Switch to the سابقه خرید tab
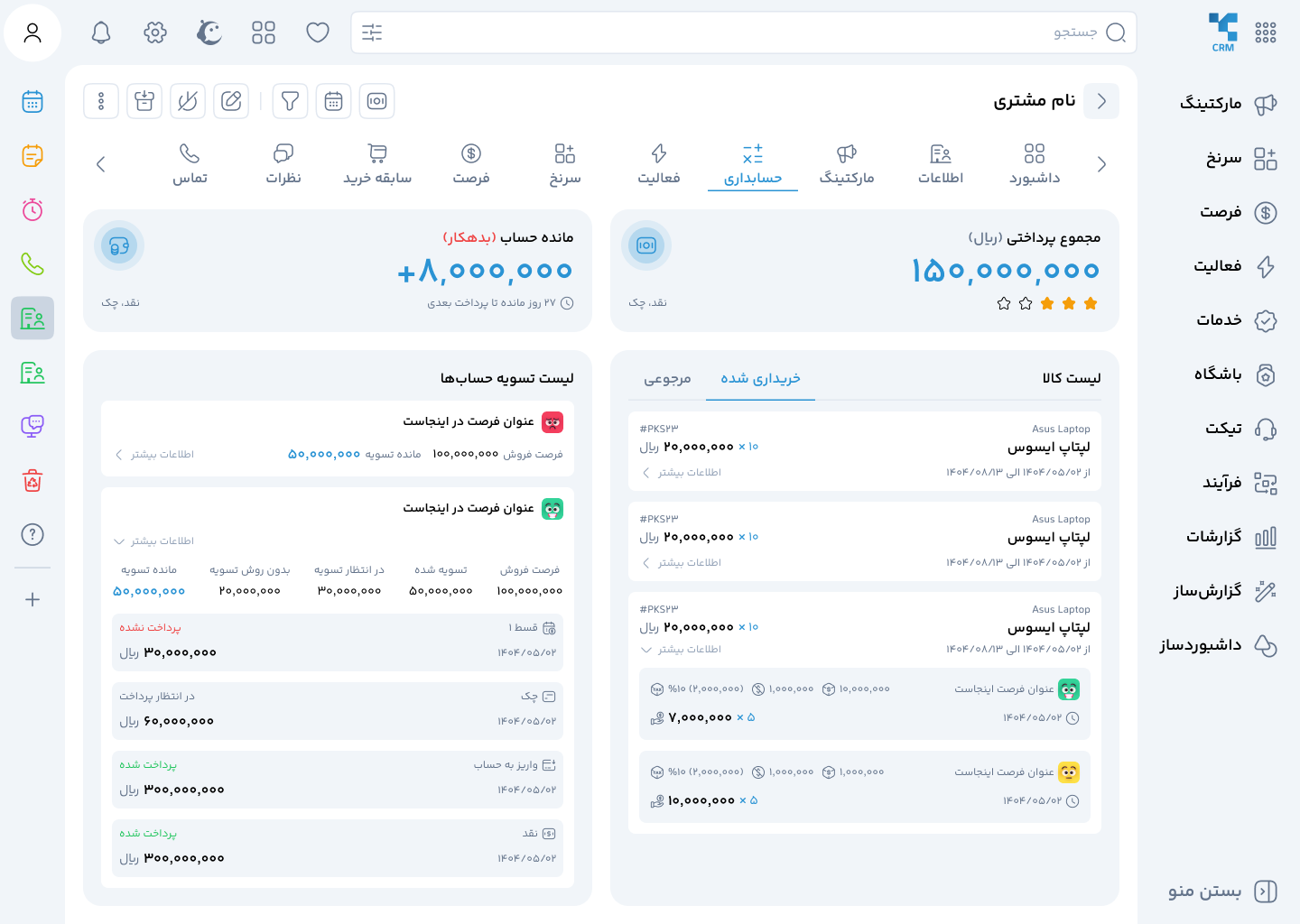 tap(377, 164)
